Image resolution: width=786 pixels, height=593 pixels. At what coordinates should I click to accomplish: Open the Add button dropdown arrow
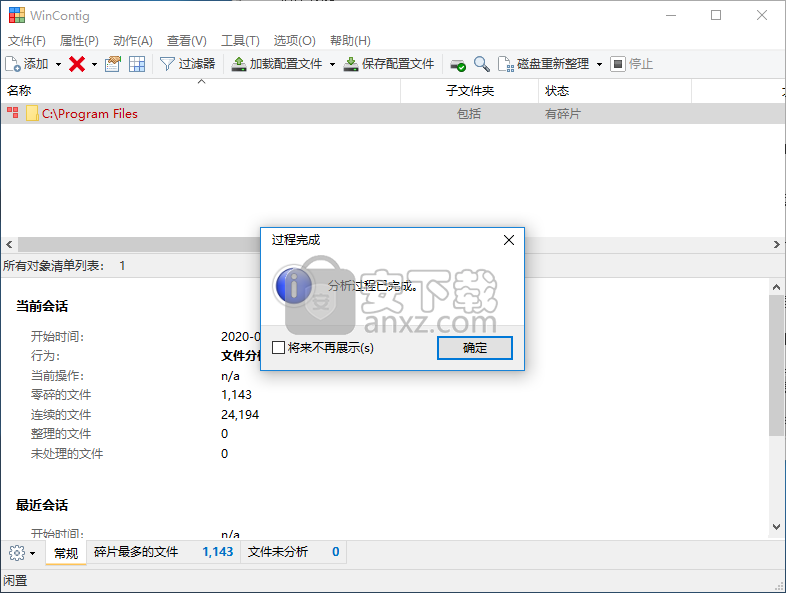click(x=58, y=64)
